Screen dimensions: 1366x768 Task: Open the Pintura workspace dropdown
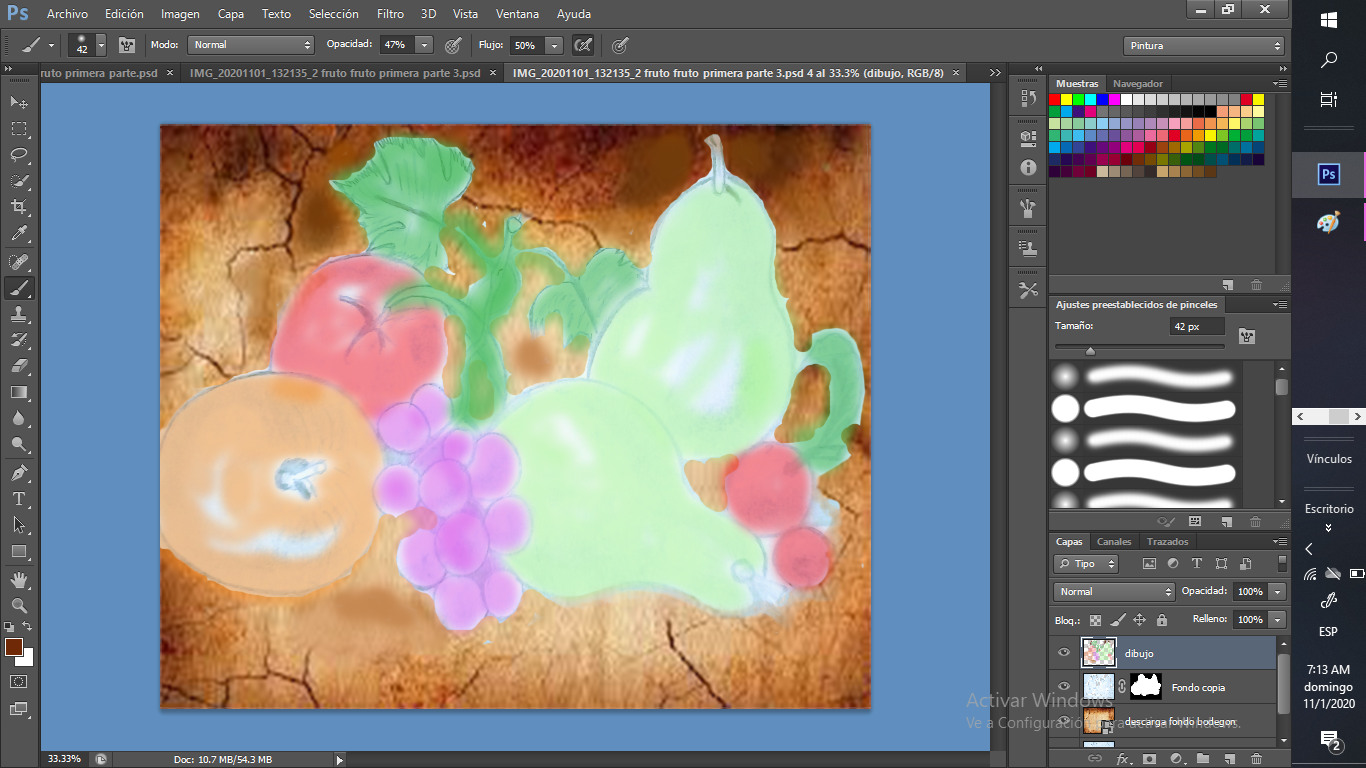[x=1204, y=45]
